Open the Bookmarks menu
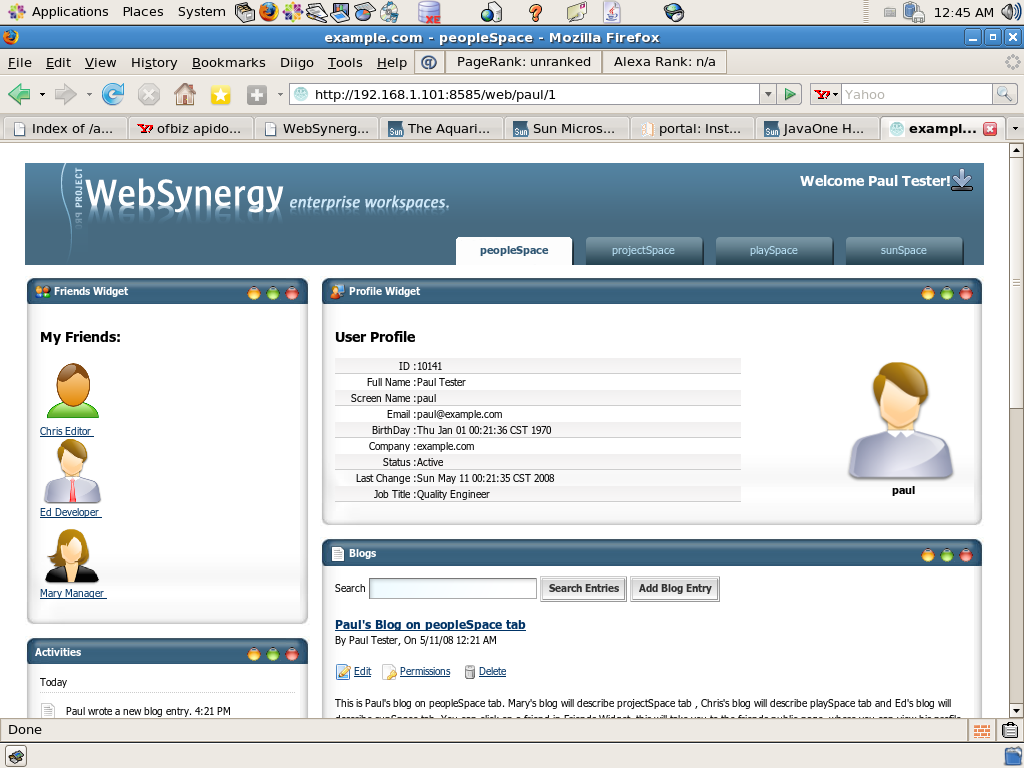Screen dimensions: 1024x768 [228, 62]
